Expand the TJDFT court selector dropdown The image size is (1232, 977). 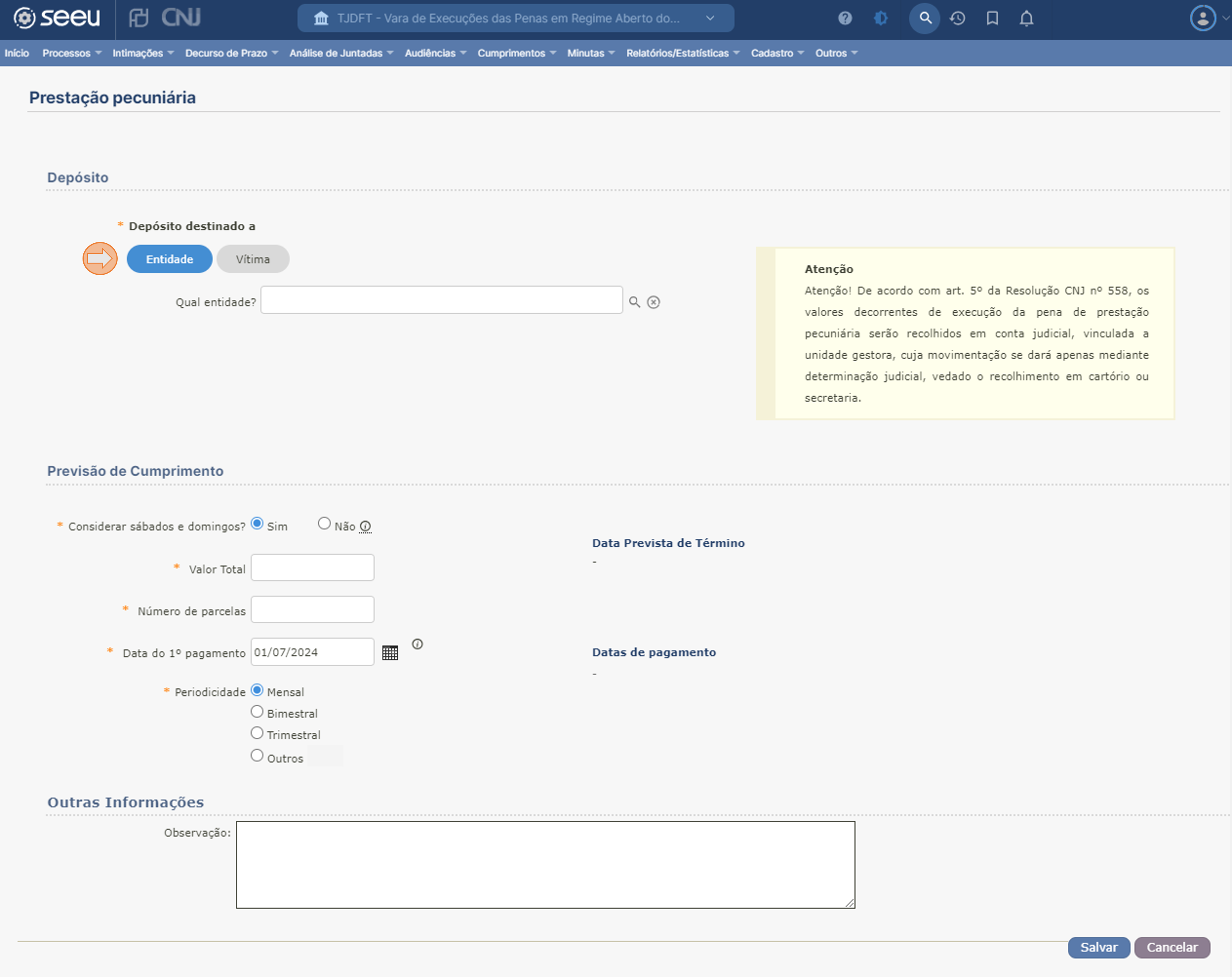[710, 18]
